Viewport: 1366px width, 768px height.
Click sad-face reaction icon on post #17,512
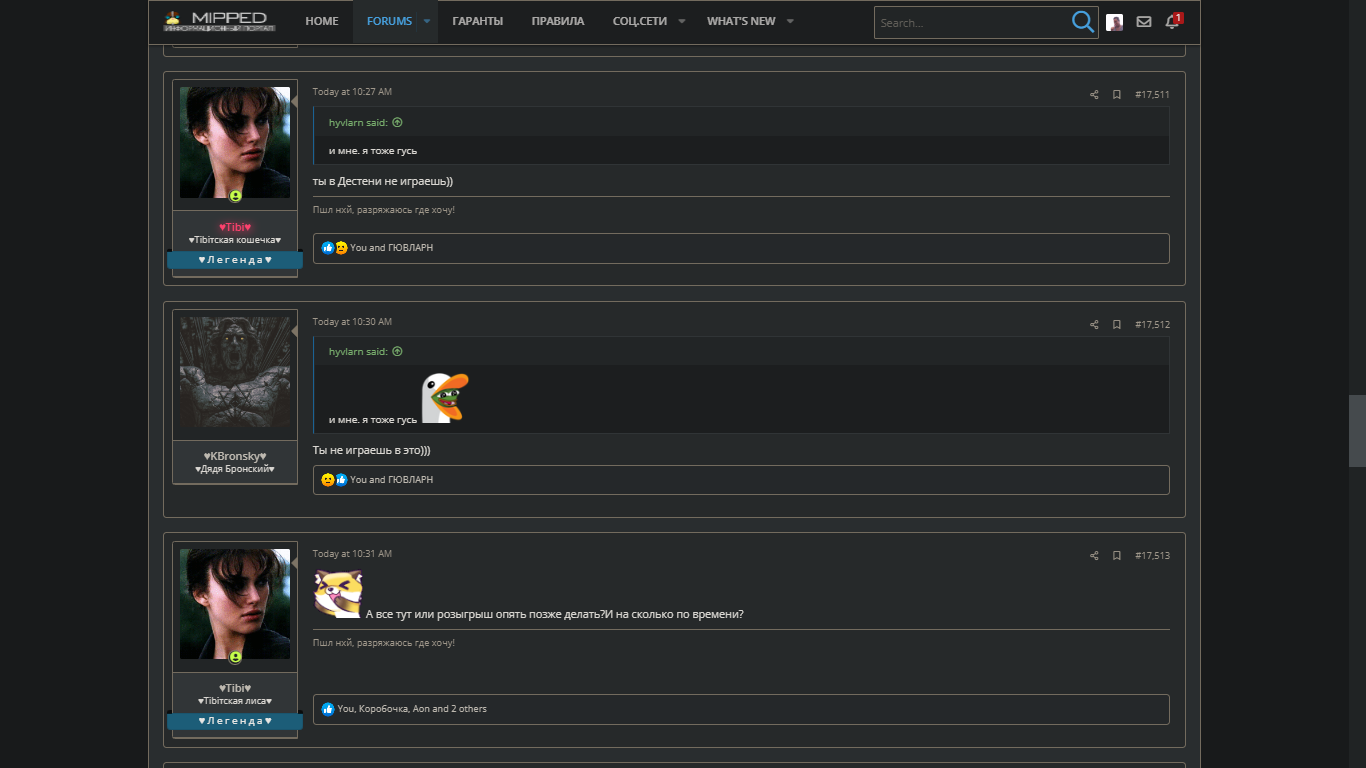328,480
